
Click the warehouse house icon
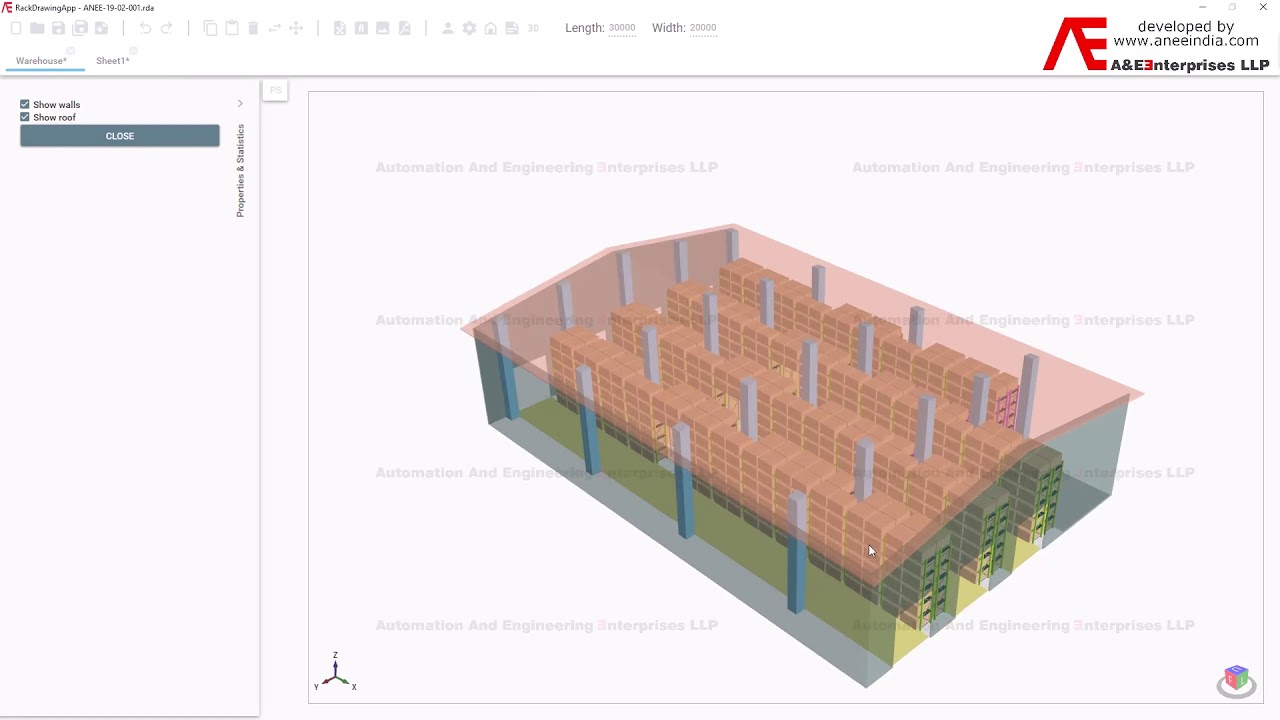click(491, 28)
